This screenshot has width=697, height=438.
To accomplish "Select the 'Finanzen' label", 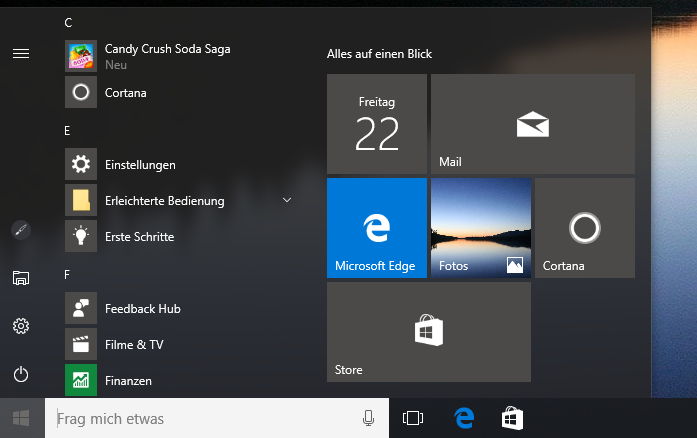I will point(128,381).
